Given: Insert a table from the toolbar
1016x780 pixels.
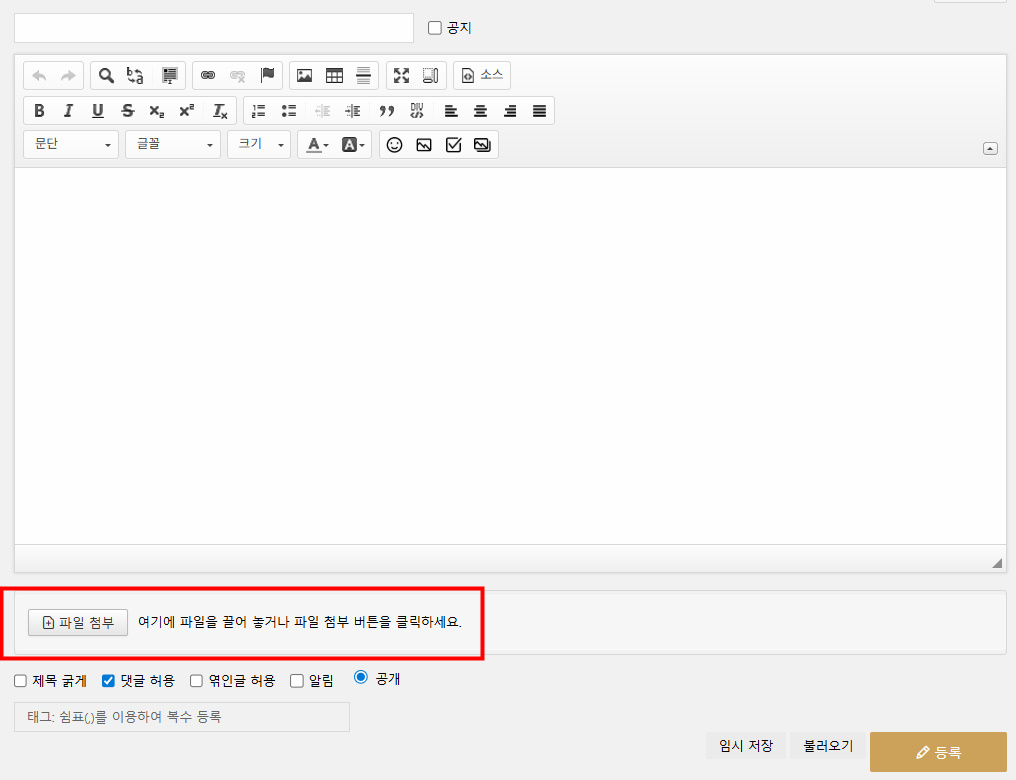Looking at the screenshot, I should tap(335, 76).
